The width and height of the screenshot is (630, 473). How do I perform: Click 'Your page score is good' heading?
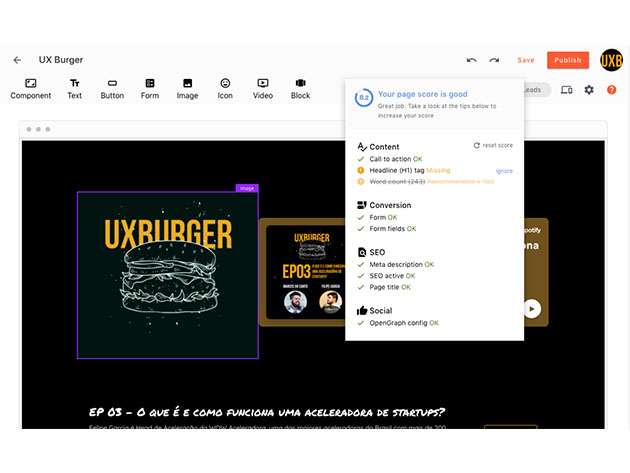[423, 94]
